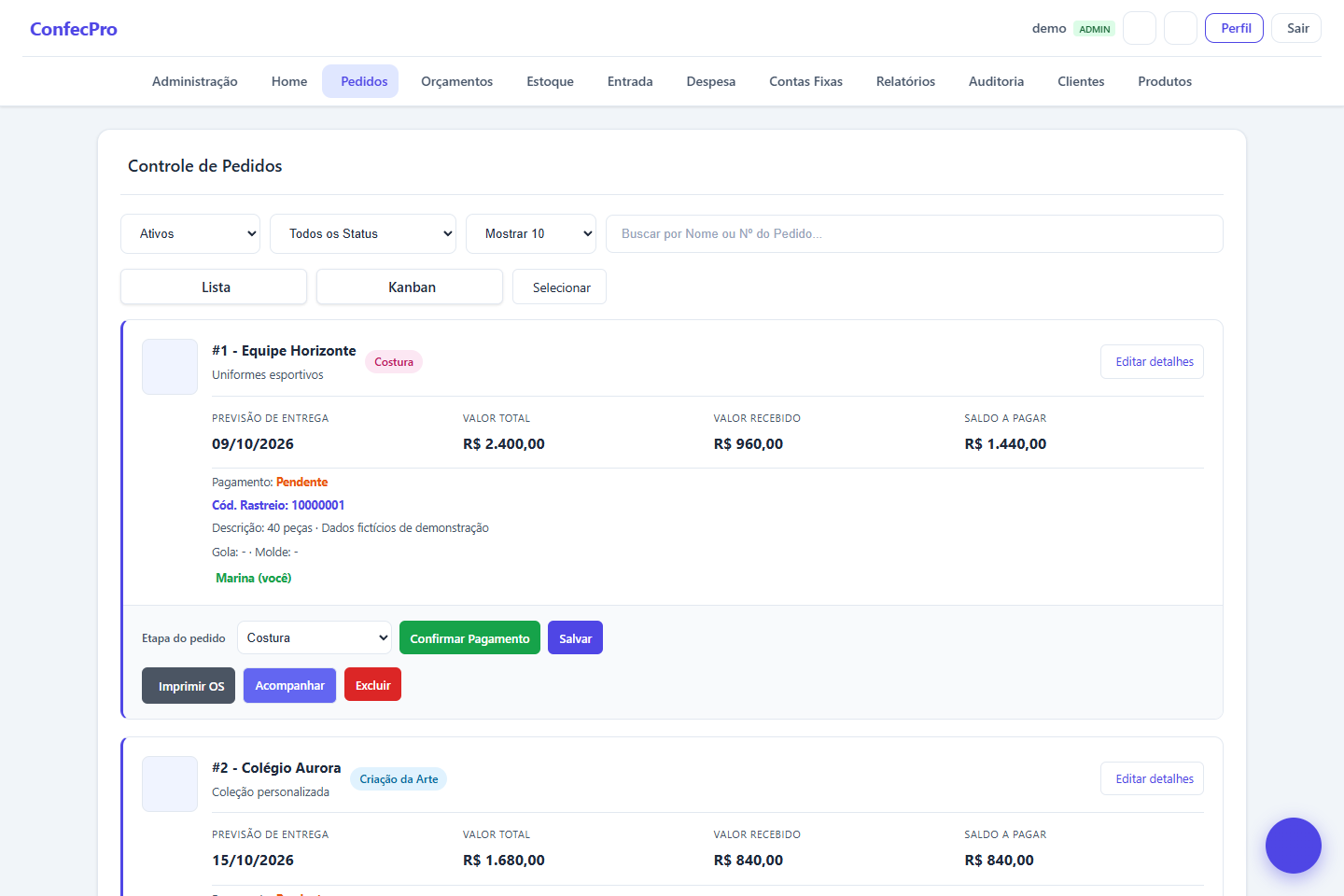Viewport: 1344px width, 896px height.
Task: Edit details of order #1 Equipe Horizonte
Action: 1153,361
